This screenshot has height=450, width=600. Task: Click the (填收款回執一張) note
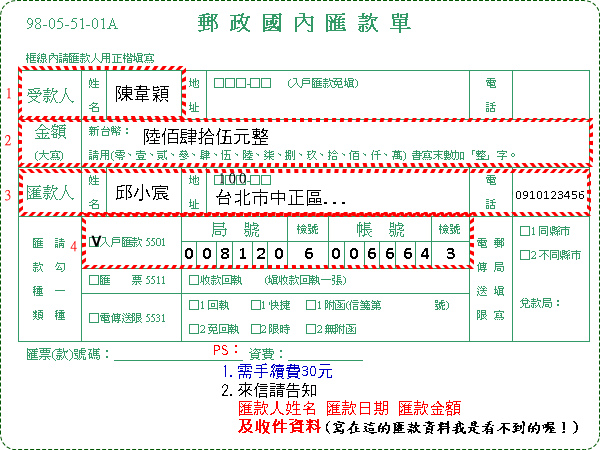tap(305, 280)
